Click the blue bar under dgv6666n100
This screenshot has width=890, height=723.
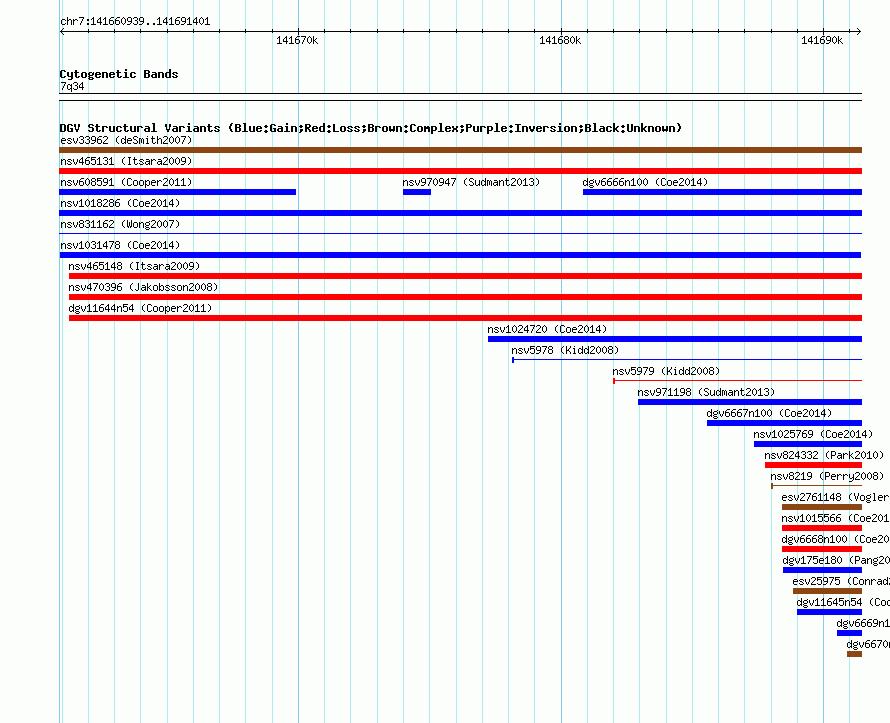(x=722, y=192)
